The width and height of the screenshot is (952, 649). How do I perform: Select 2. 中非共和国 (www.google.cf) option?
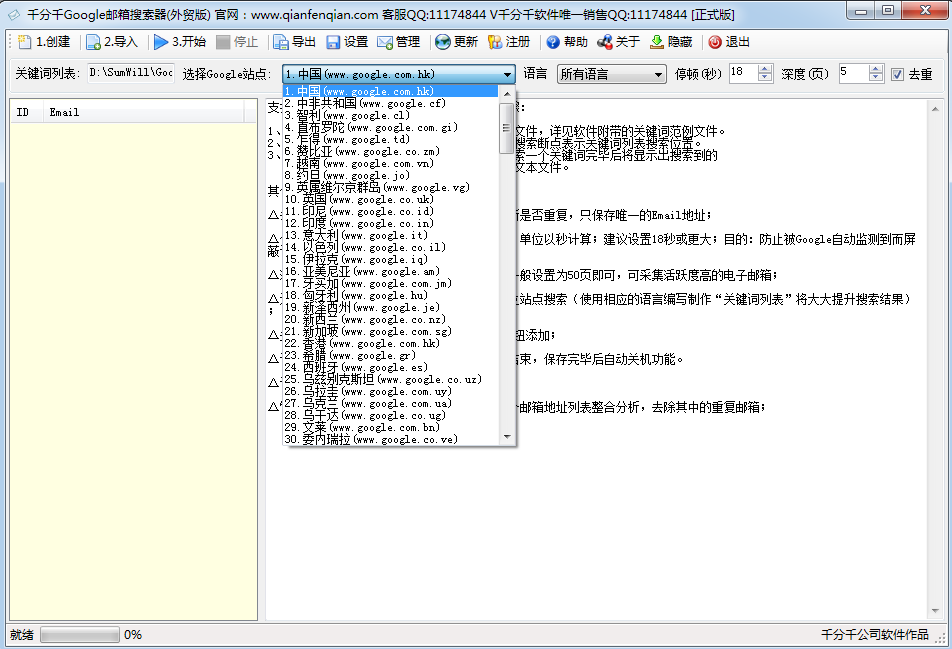click(x=390, y=103)
